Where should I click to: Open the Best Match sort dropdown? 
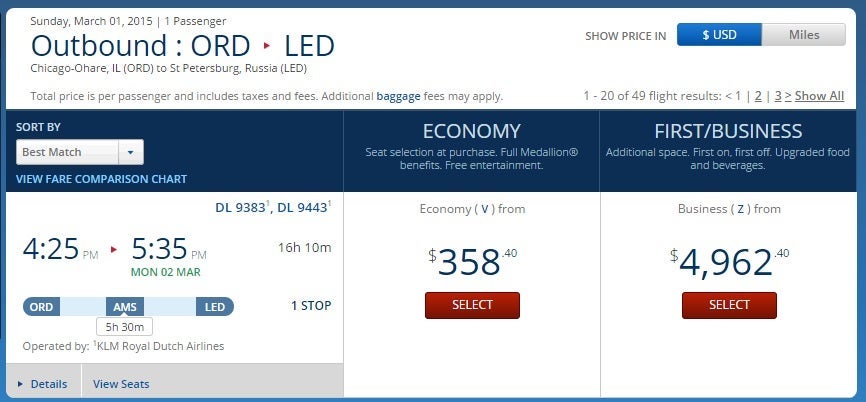131,152
